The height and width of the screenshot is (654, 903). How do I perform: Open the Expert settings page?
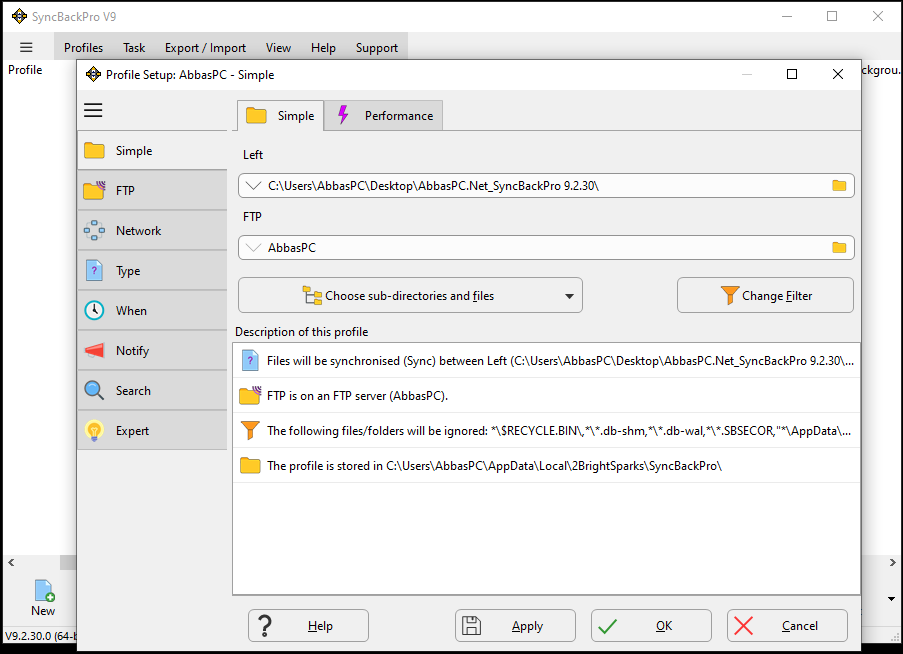click(153, 431)
